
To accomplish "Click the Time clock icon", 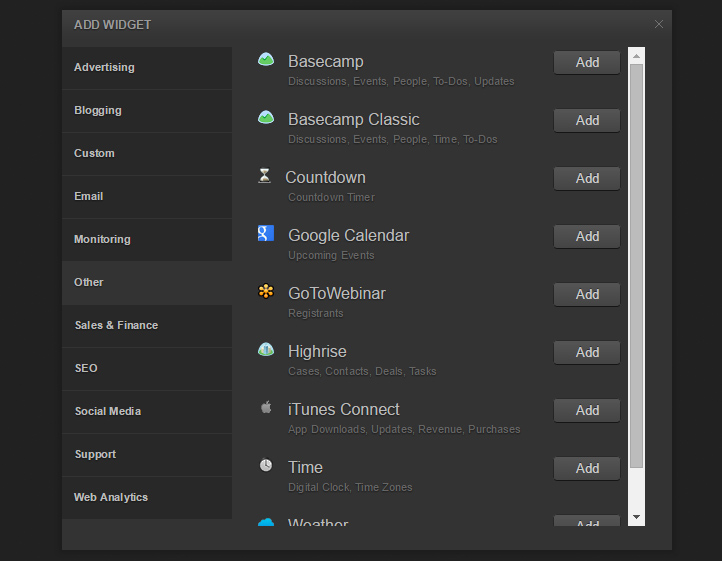I will 266,465.
